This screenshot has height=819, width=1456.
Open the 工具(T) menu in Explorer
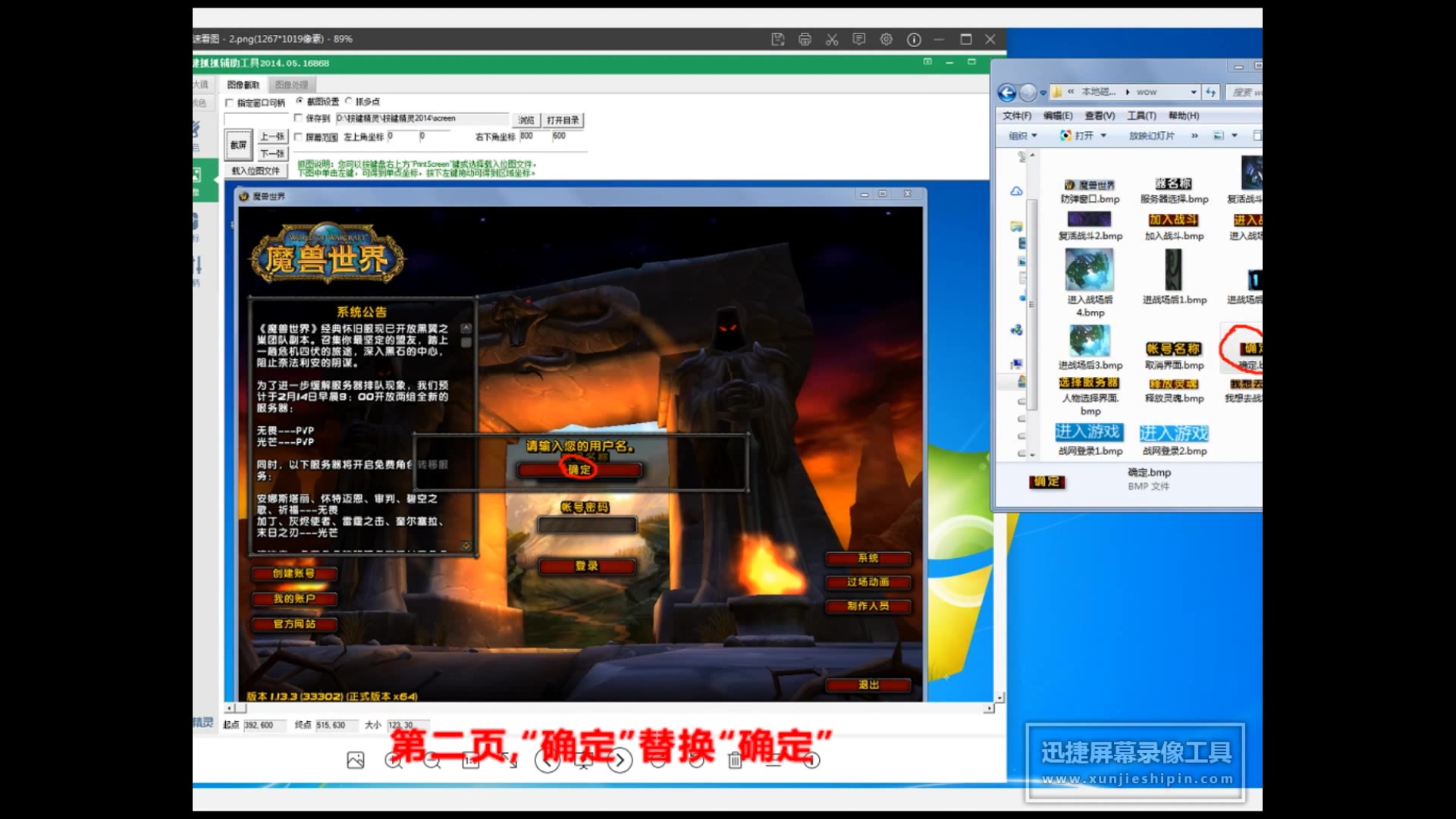pyautogui.click(x=1142, y=115)
